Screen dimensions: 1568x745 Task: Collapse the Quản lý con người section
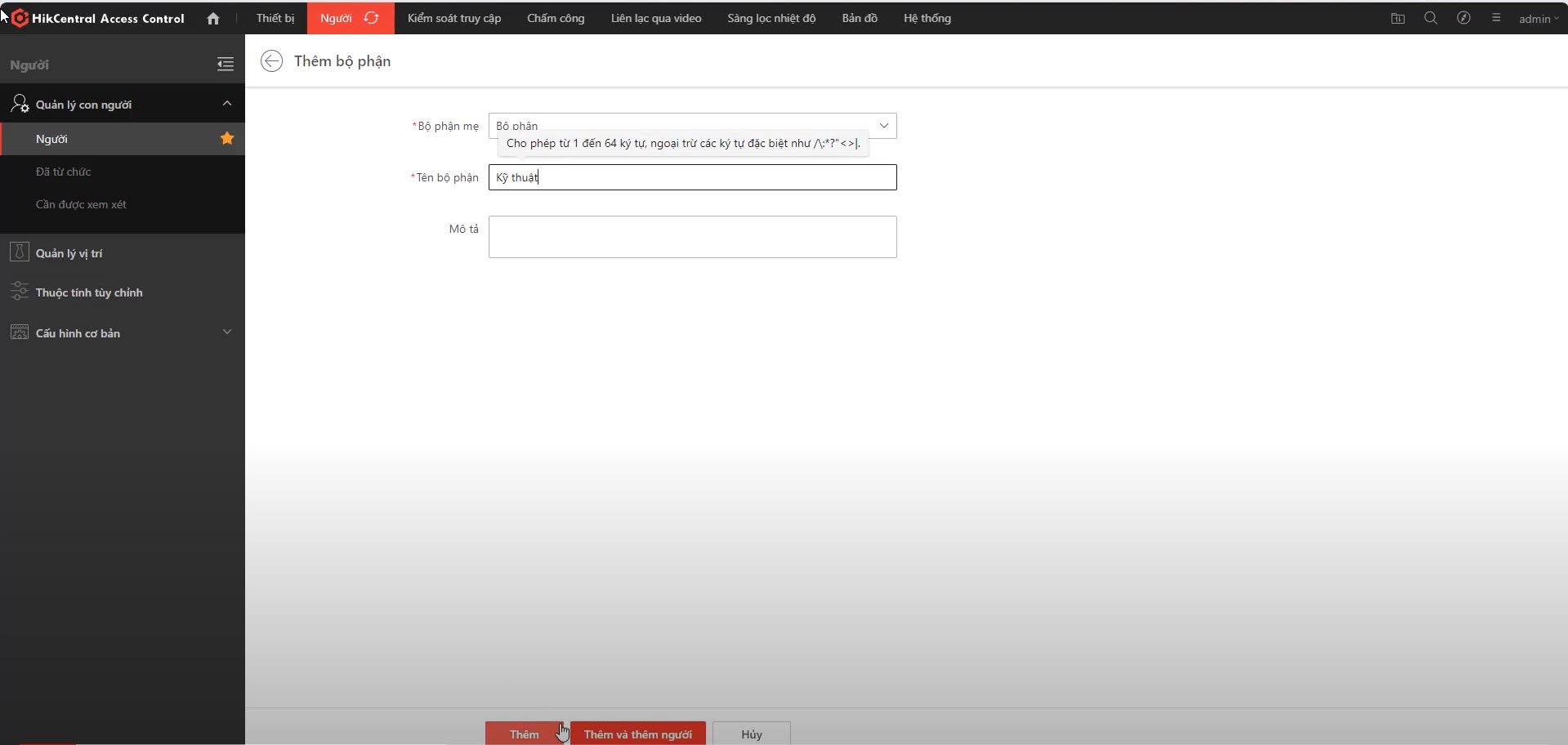[227, 104]
